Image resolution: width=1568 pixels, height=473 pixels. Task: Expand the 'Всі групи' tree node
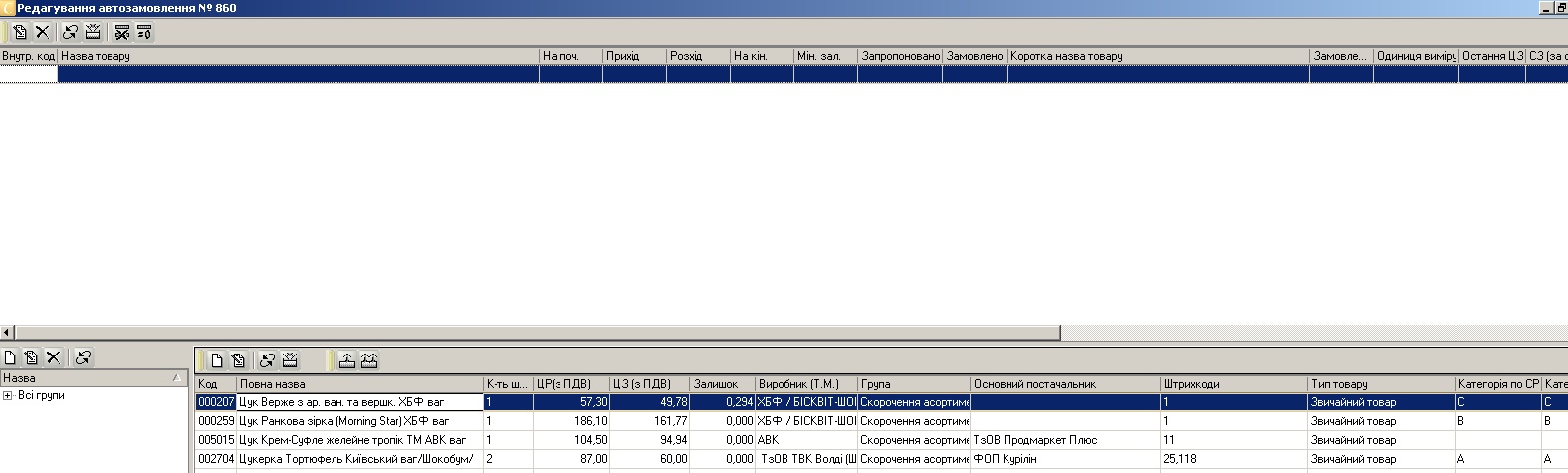pyautogui.click(x=8, y=396)
